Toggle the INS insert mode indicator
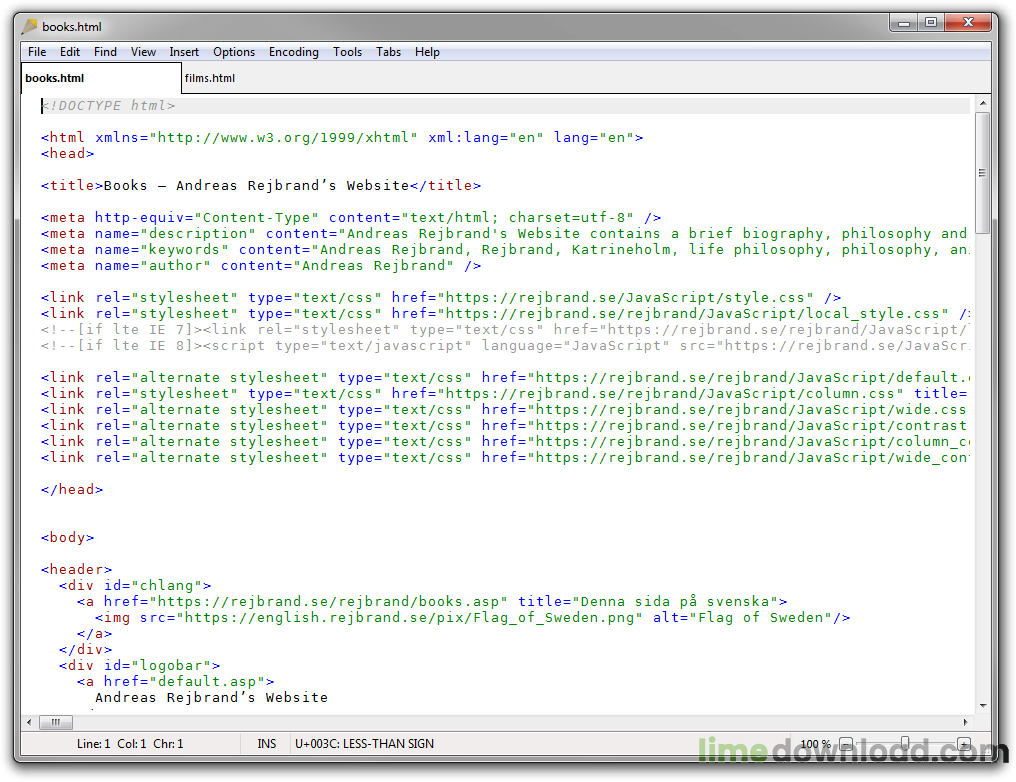The image size is (1016, 782). pyautogui.click(x=266, y=744)
